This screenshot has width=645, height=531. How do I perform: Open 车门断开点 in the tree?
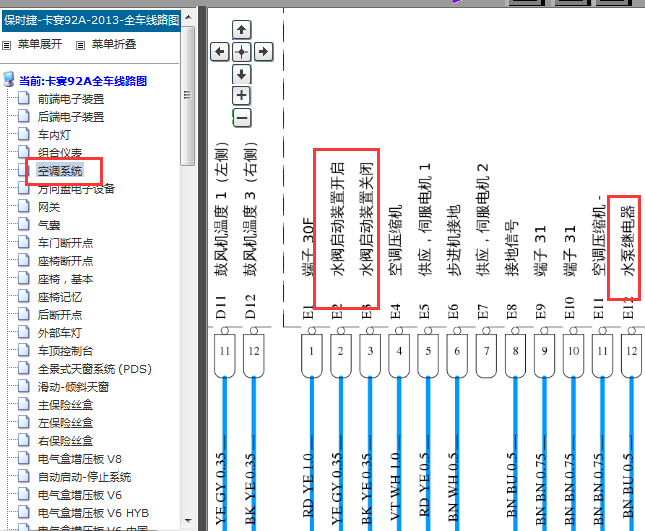[x=65, y=243]
